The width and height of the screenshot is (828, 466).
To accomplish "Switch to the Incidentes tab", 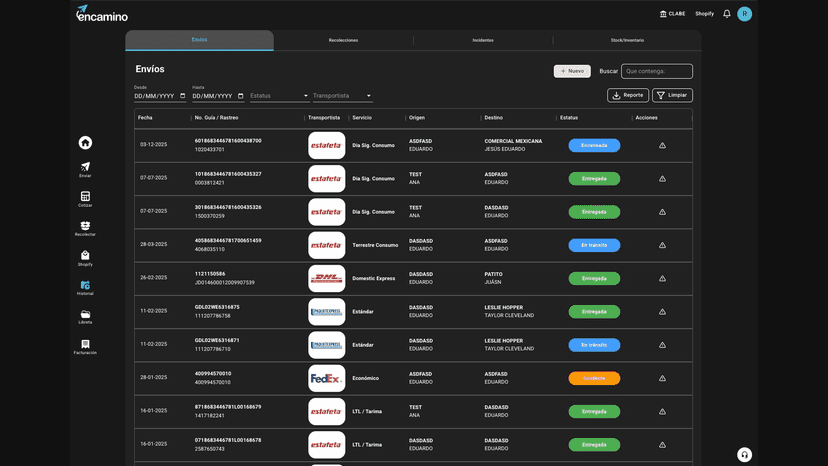I will [483, 40].
